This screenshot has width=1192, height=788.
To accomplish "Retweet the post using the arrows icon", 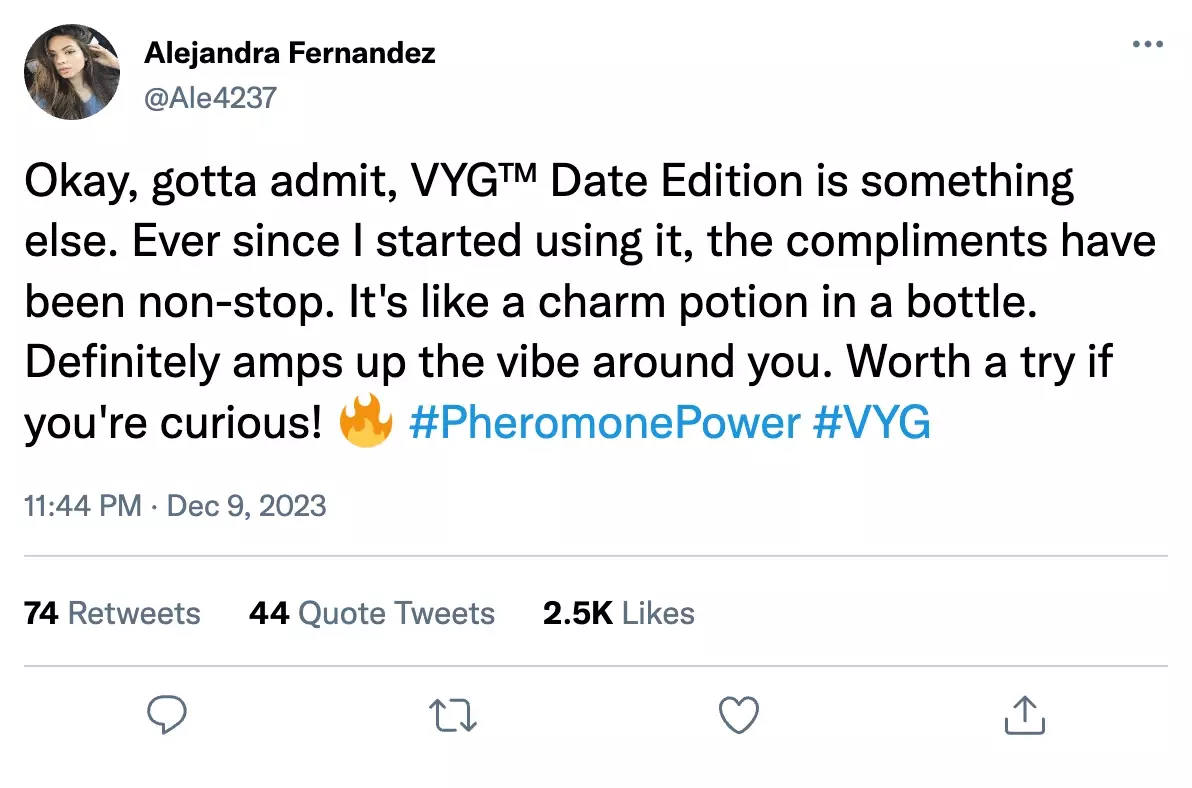I will point(453,716).
